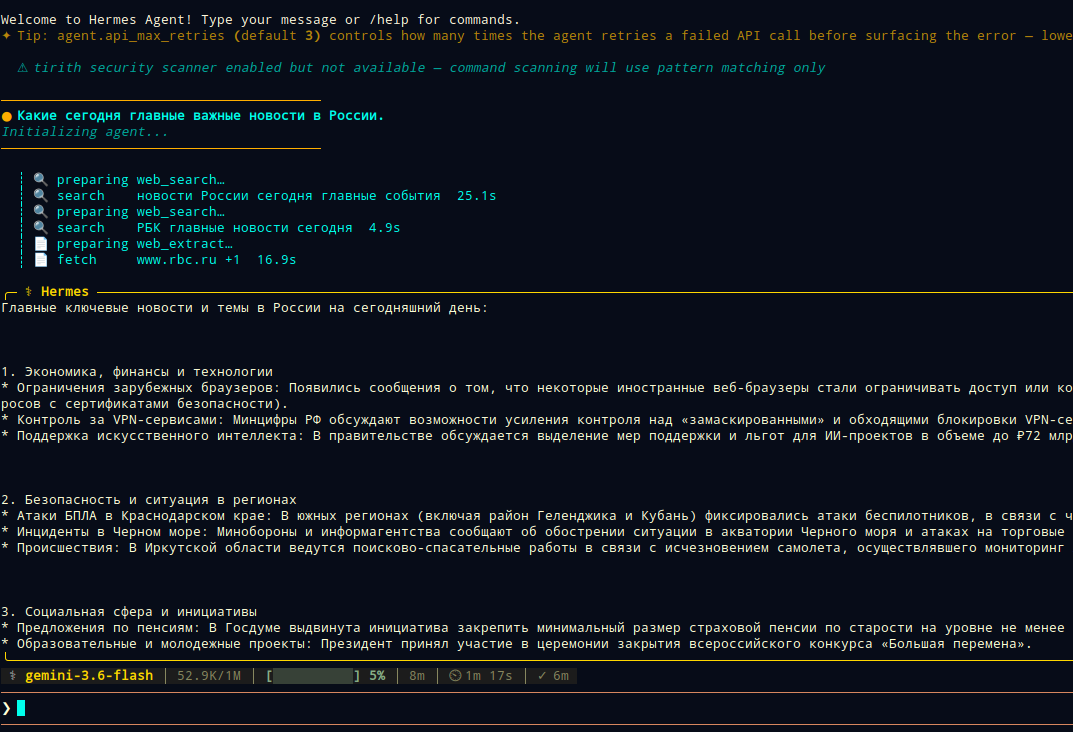
Task: Click the document icon next to 'fetch www.rbc.ru'
Action: (x=41, y=260)
